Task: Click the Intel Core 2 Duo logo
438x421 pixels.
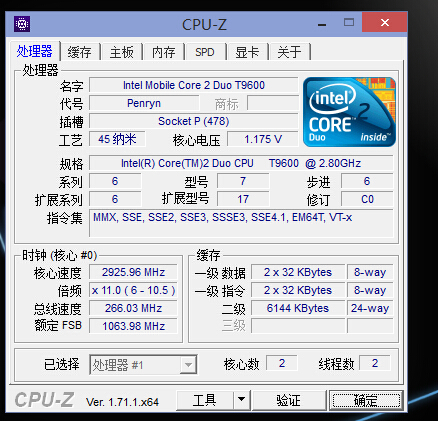Action: [x=349, y=112]
